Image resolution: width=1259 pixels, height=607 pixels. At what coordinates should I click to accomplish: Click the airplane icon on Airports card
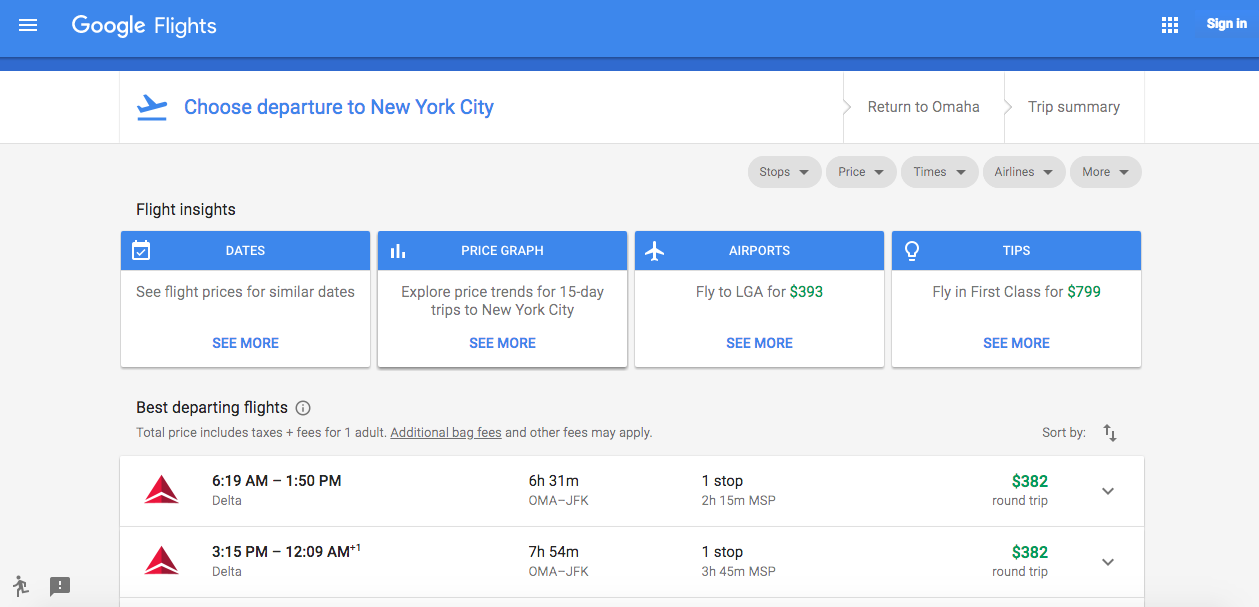coord(655,251)
